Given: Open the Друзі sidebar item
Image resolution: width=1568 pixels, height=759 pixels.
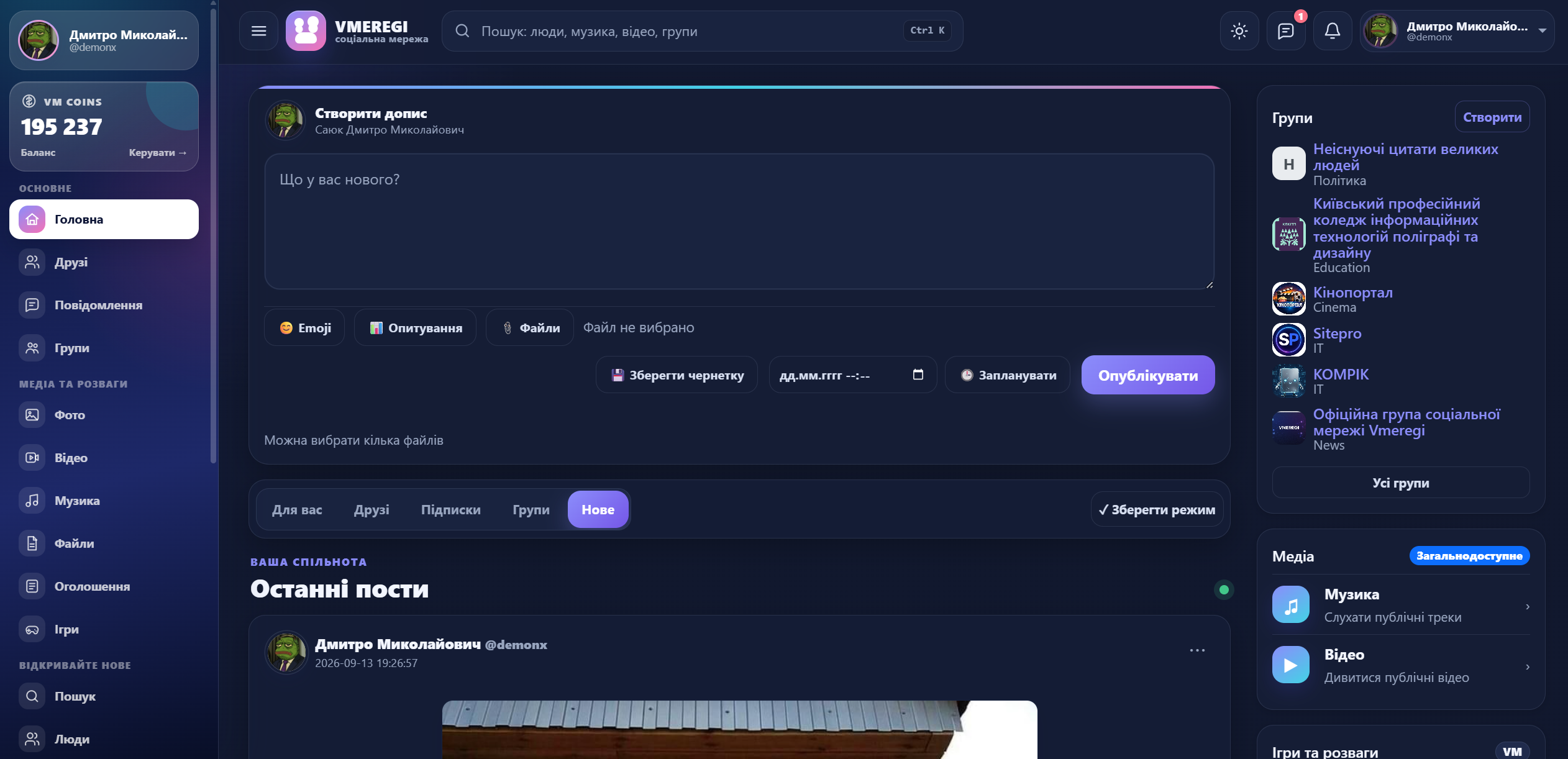Looking at the screenshot, I should click(x=104, y=262).
